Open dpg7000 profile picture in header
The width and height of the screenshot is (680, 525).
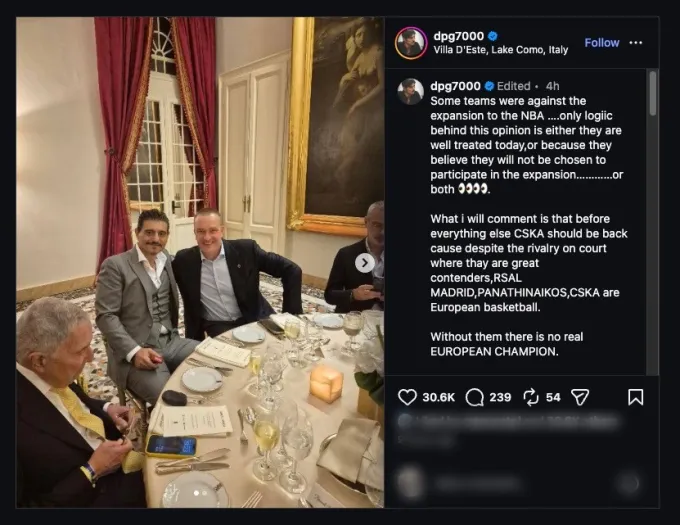[x=411, y=43]
